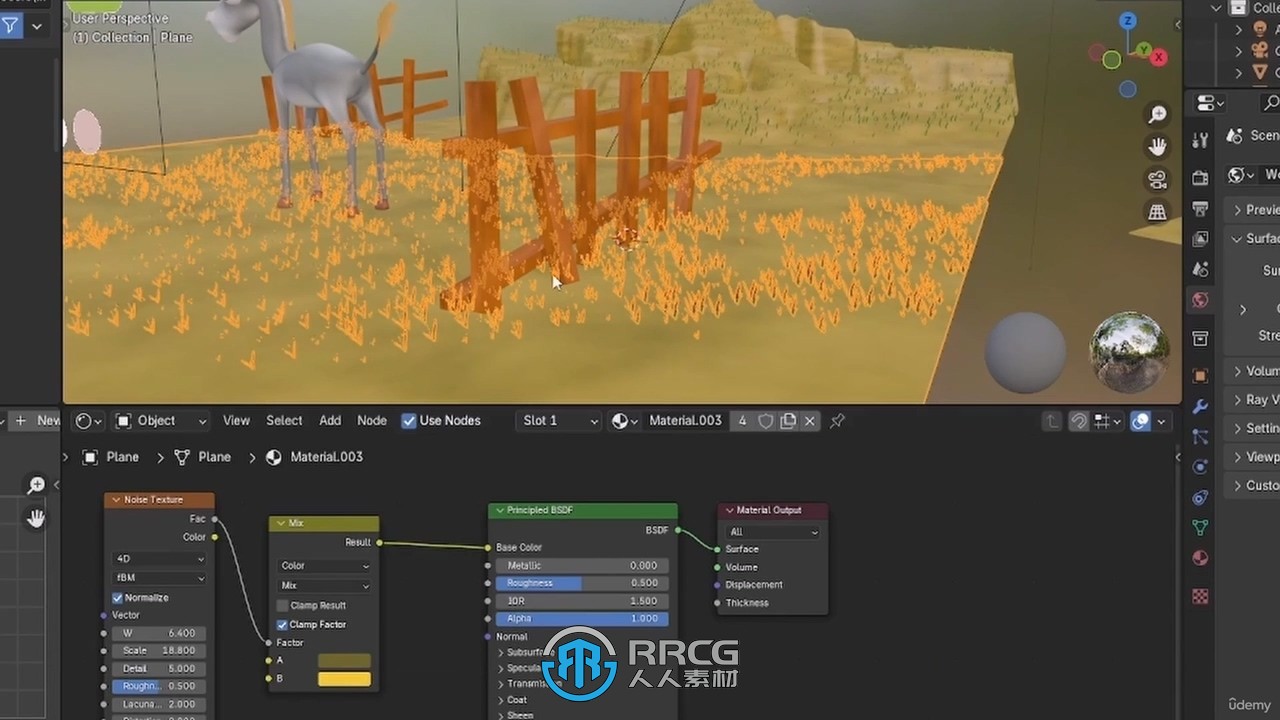This screenshot has width=1280, height=720.
Task: Click the viewport pan hand icon
Action: [x=1158, y=147]
